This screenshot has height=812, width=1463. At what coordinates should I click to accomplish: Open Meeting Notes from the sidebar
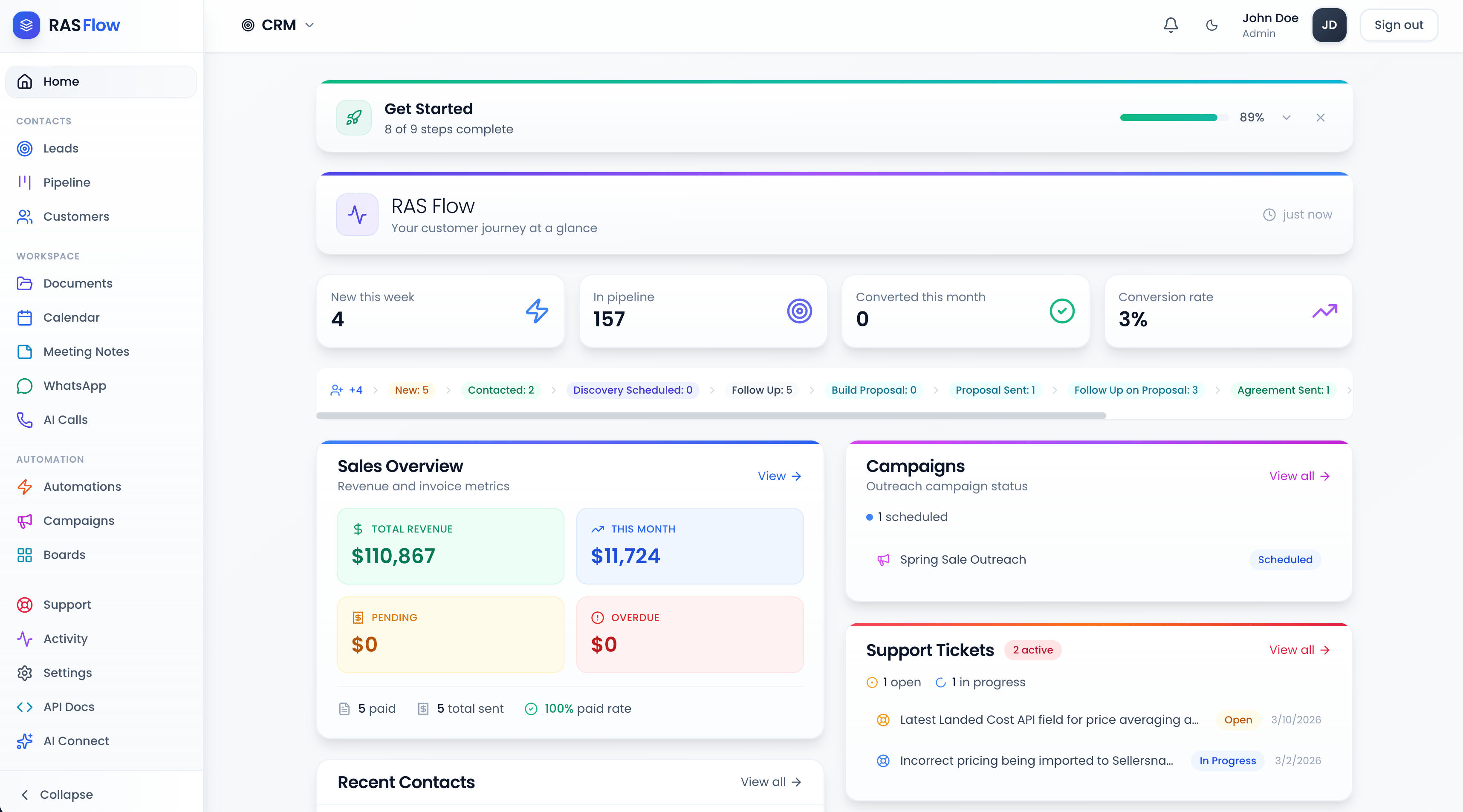coord(87,351)
